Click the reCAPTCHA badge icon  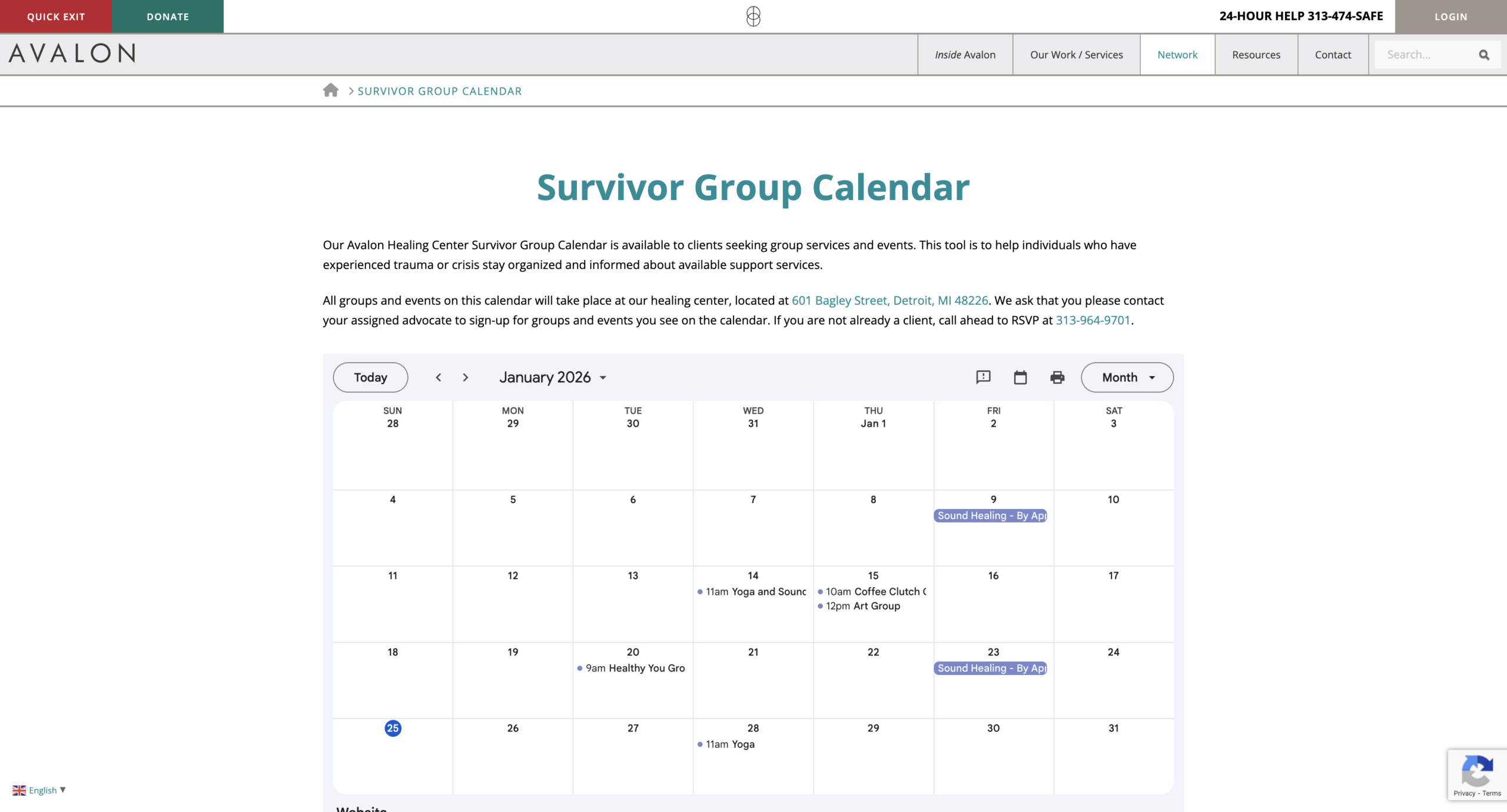point(1476,771)
